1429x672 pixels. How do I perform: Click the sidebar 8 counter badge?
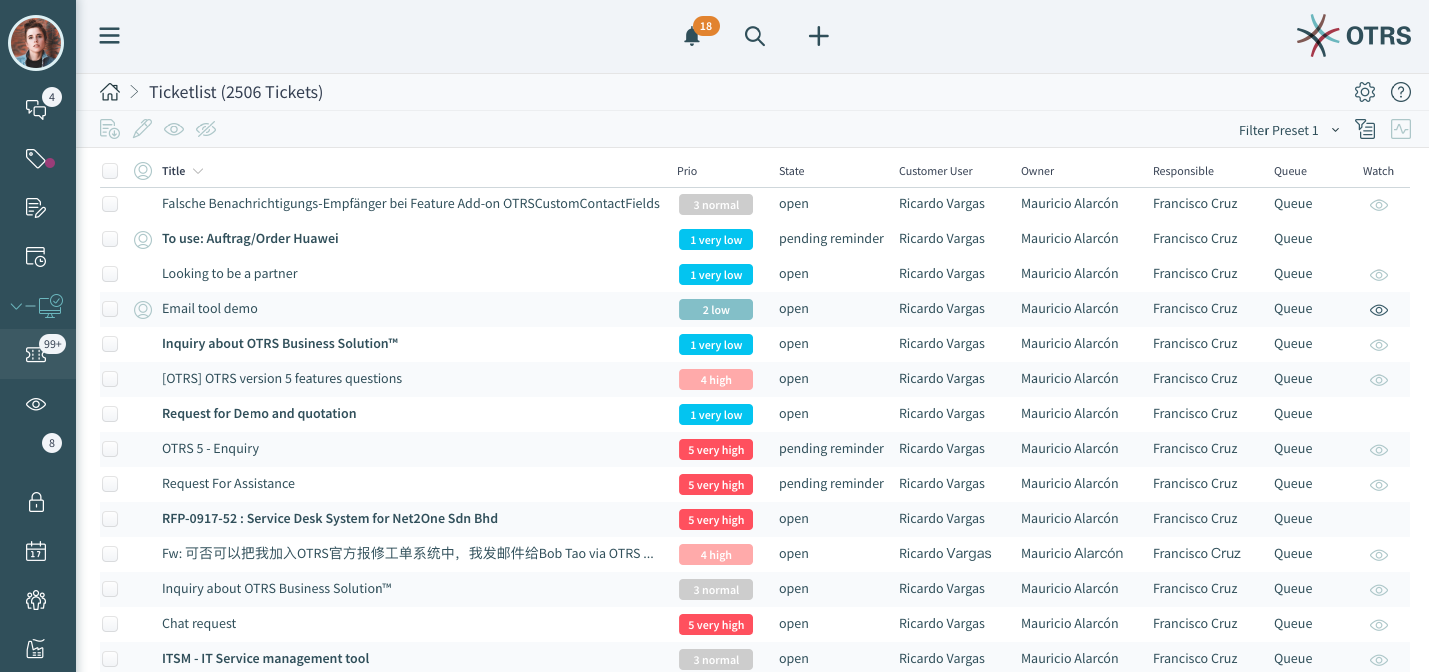tap(52, 443)
